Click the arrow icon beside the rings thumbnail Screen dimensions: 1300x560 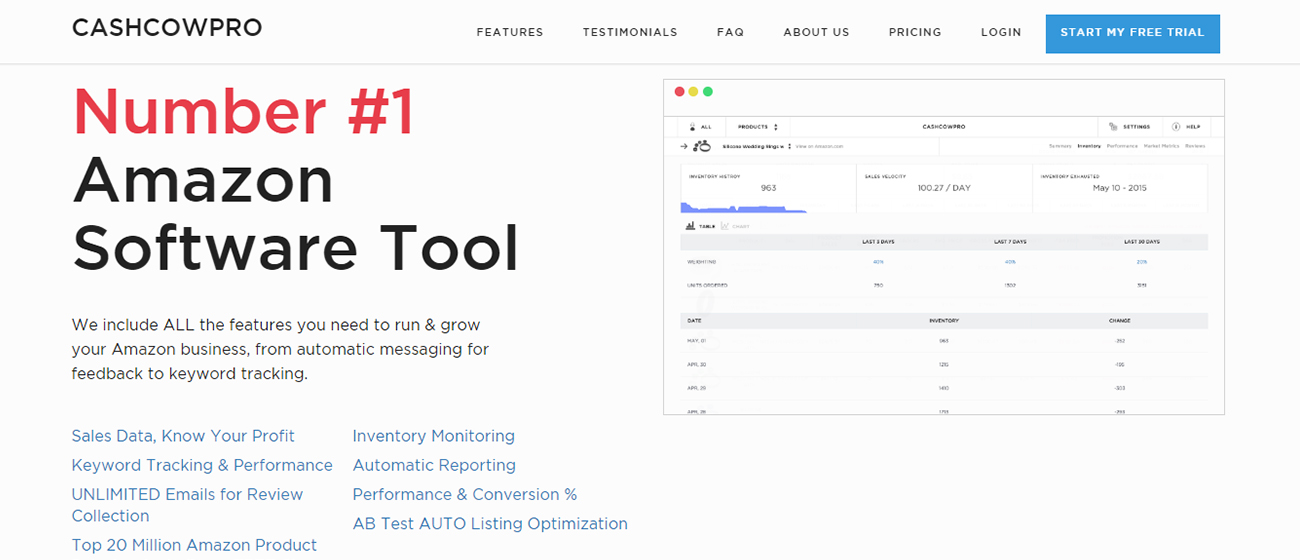coord(685,146)
